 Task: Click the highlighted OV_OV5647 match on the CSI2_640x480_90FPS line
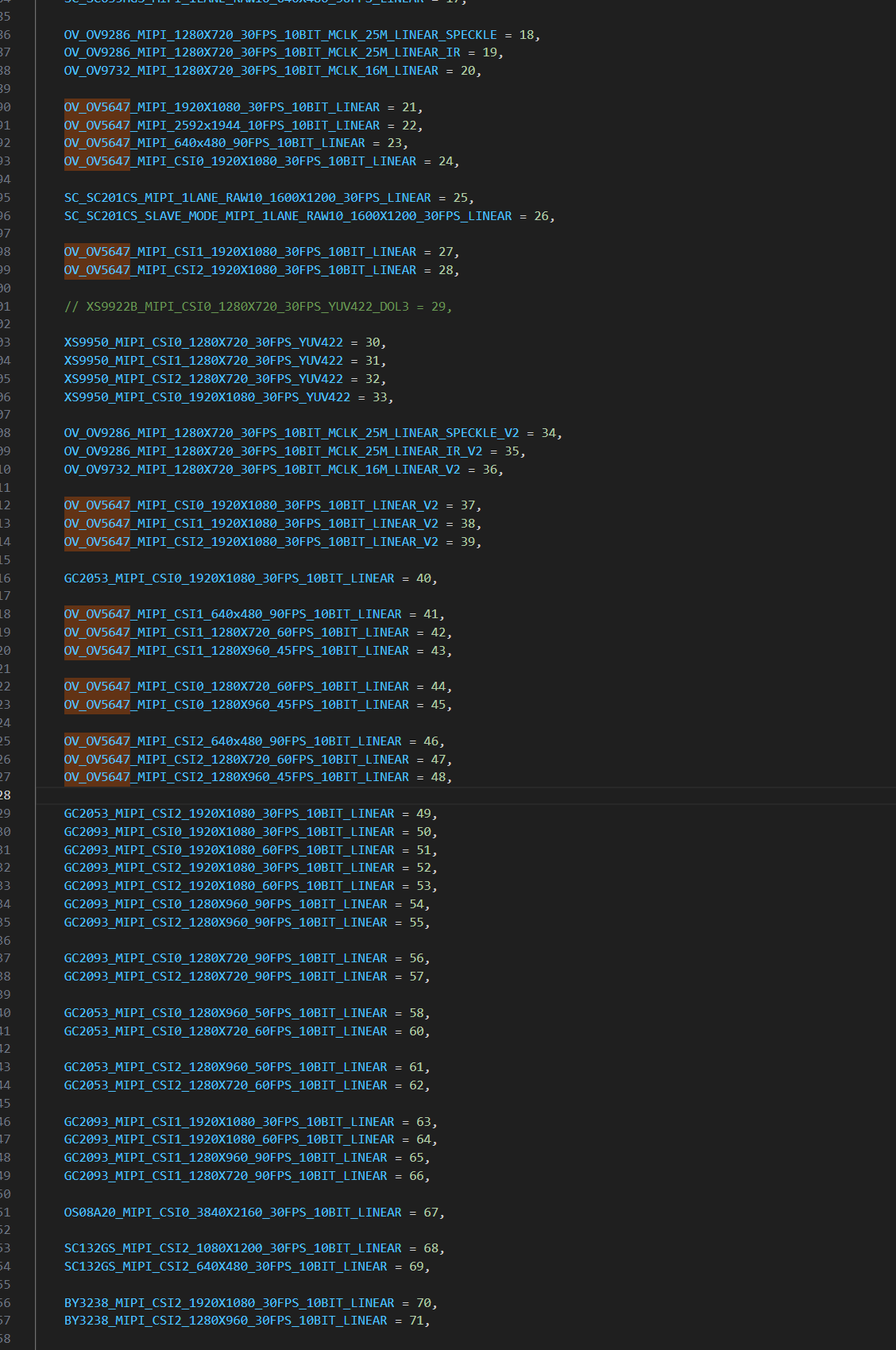point(97,741)
